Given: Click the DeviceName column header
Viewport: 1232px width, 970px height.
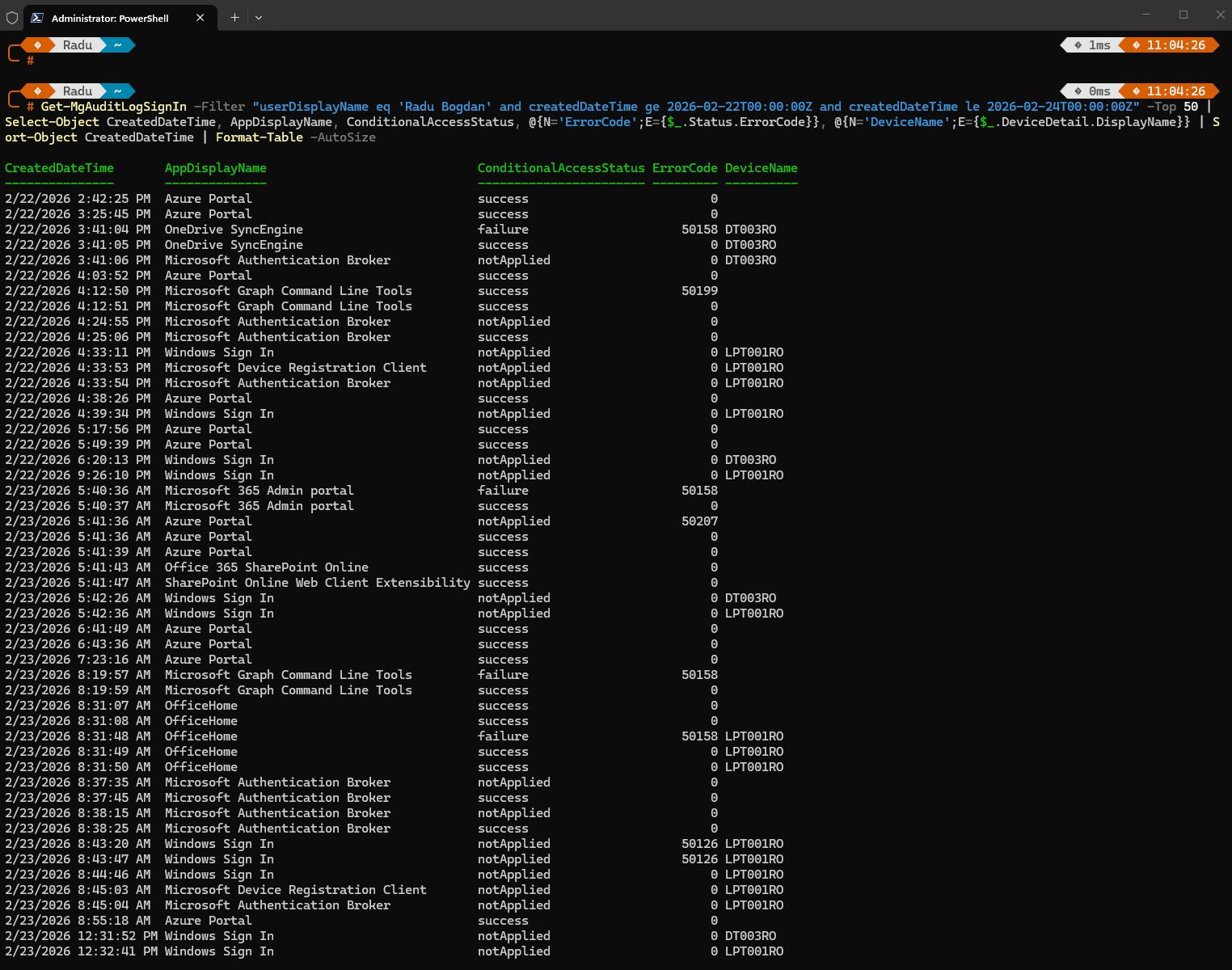Looking at the screenshot, I should 761,168.
